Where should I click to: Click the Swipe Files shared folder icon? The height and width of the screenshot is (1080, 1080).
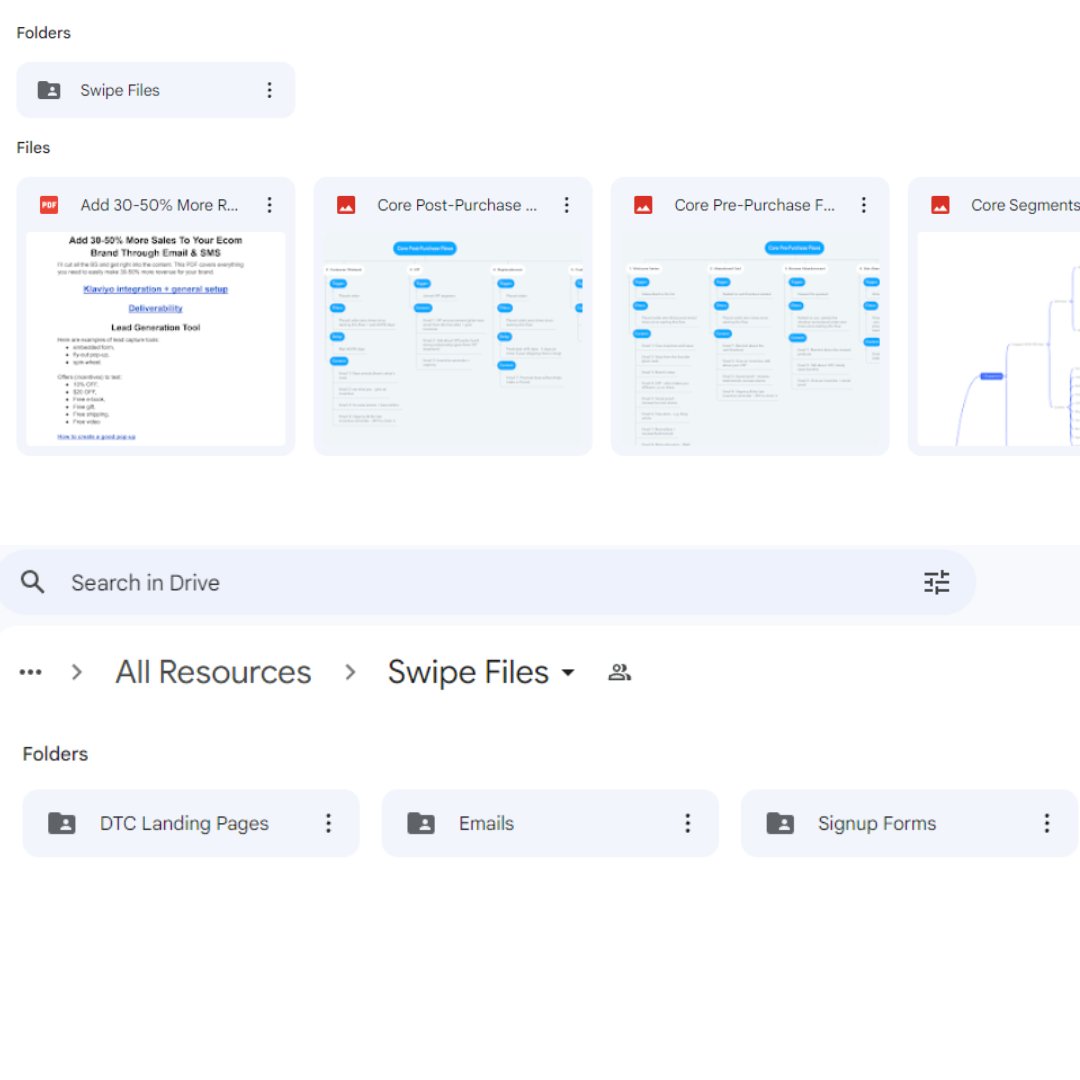(49, 90)
